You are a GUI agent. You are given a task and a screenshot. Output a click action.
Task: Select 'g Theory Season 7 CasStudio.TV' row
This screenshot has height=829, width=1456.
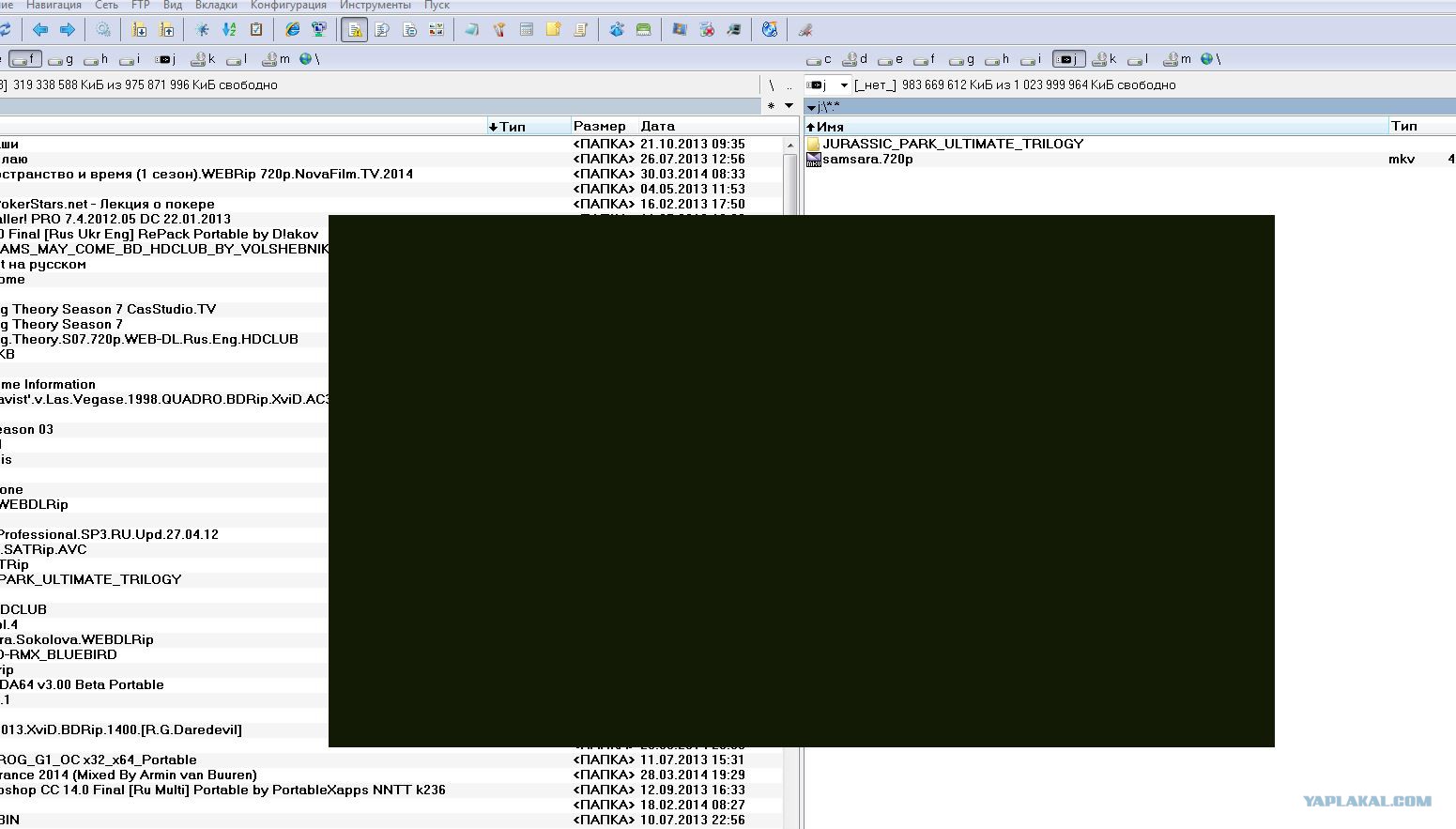click(x=108, y=309)
